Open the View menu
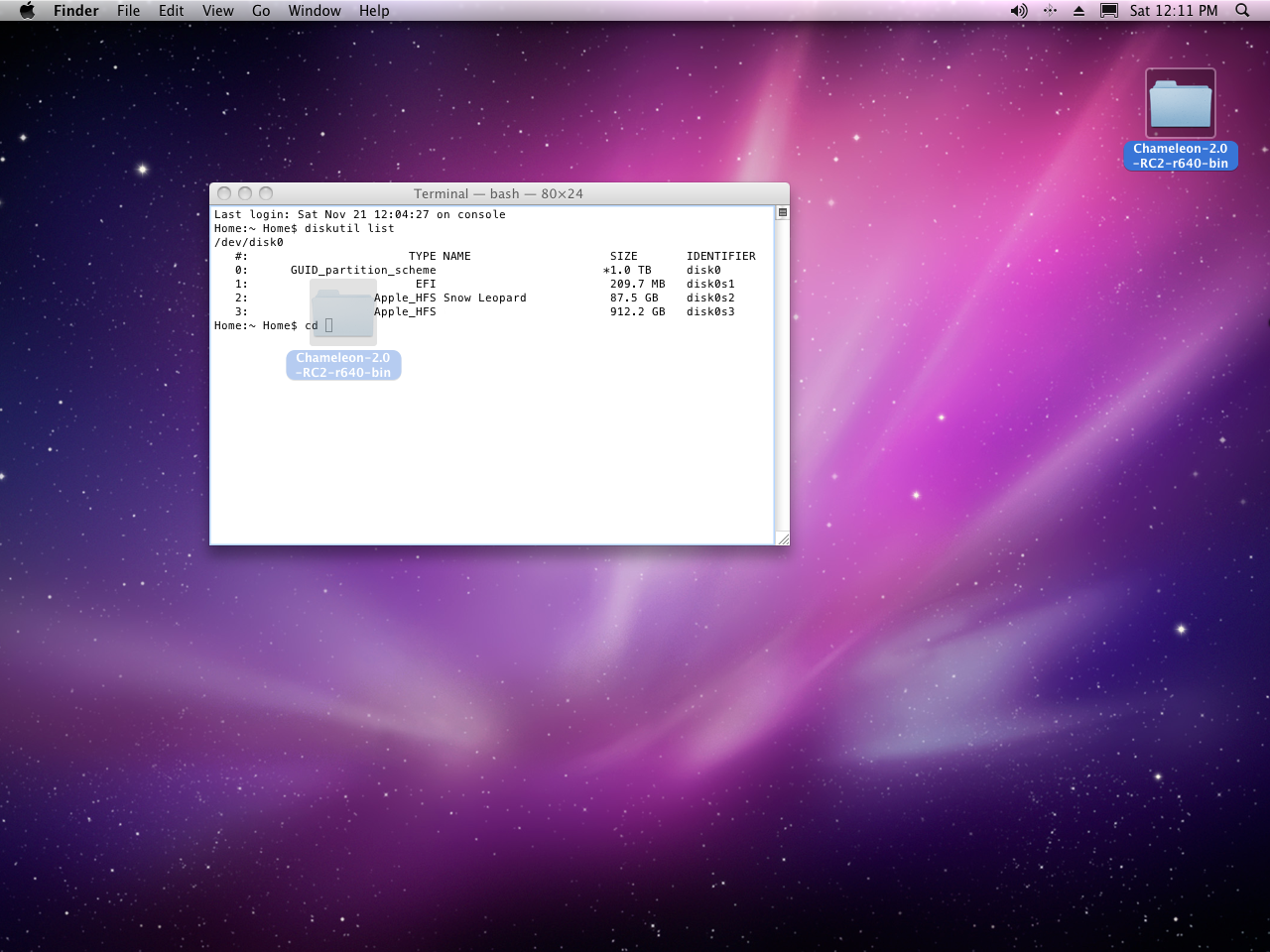 [217, 10]
